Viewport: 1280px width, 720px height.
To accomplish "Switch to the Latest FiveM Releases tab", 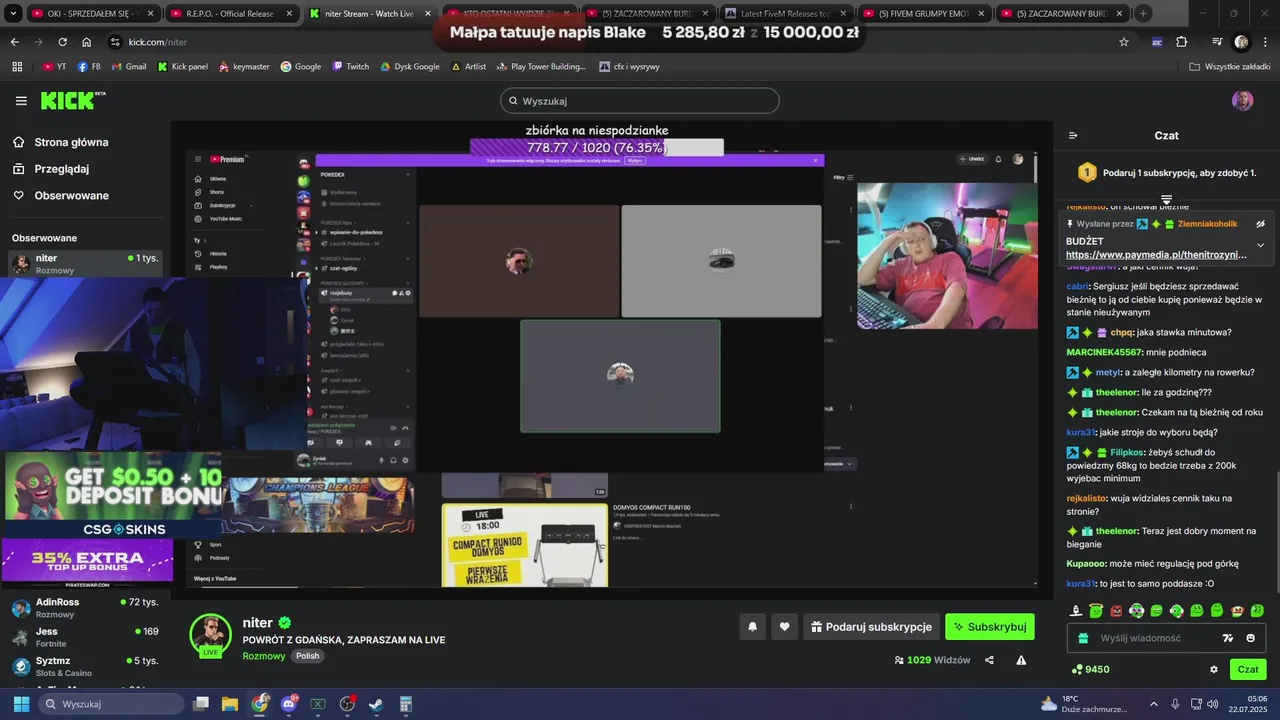I will click(x=787, y=13).
